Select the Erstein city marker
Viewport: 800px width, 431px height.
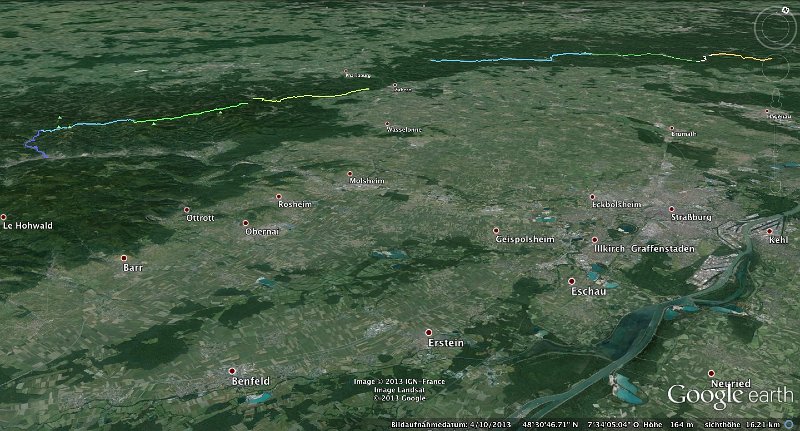click(429, 332)
